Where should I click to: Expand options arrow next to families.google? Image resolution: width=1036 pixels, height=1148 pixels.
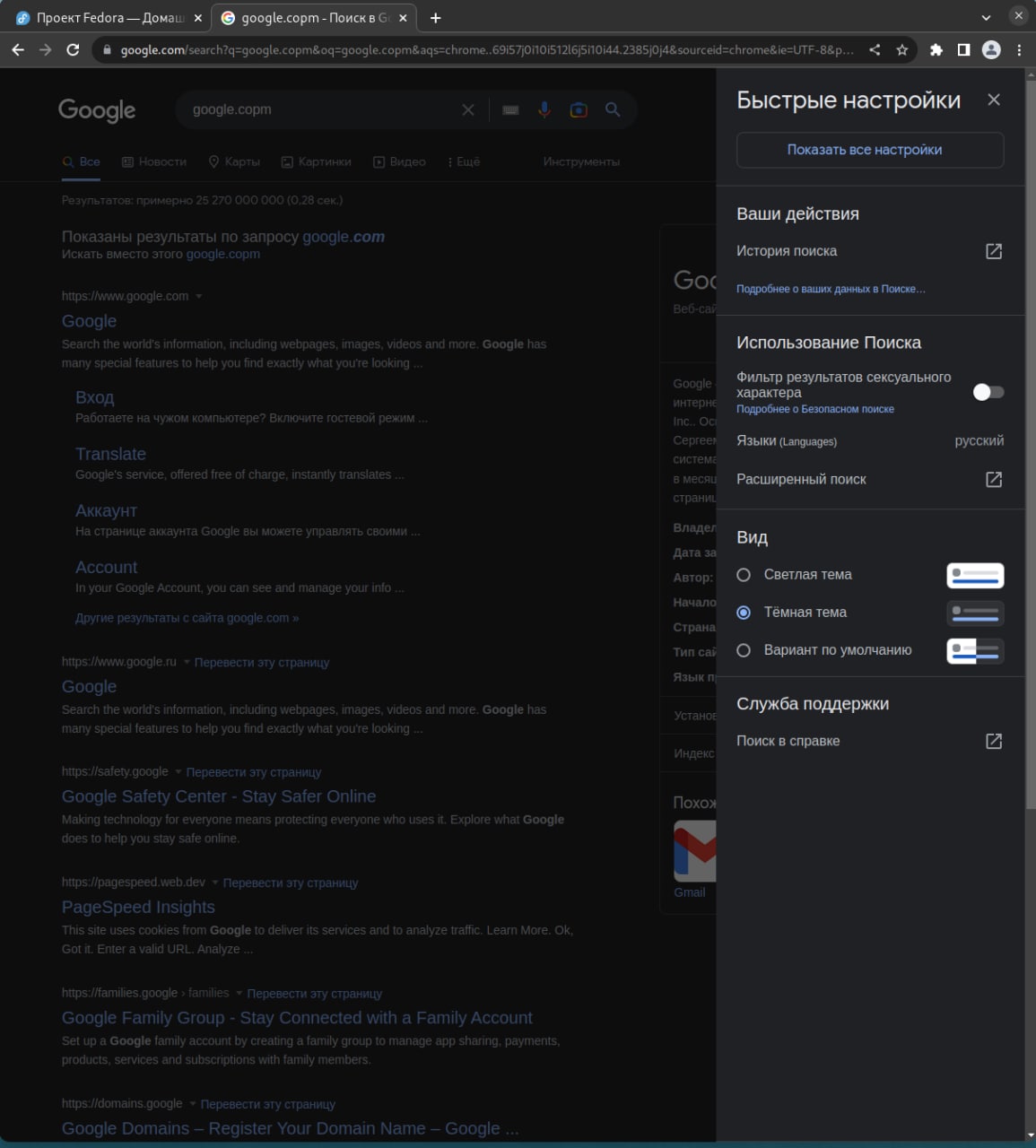point(239,993)
